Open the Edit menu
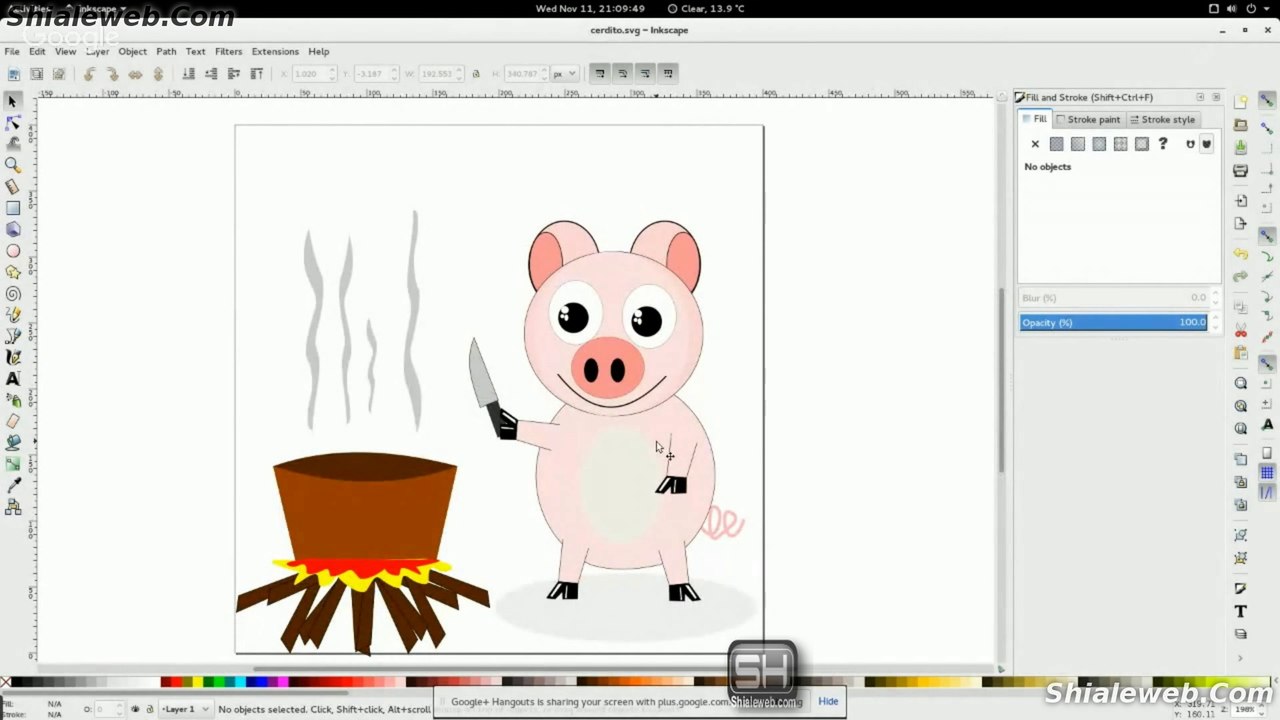Image resolution: width=1280 pixels, height=720 pixels. tap(37, 51)
